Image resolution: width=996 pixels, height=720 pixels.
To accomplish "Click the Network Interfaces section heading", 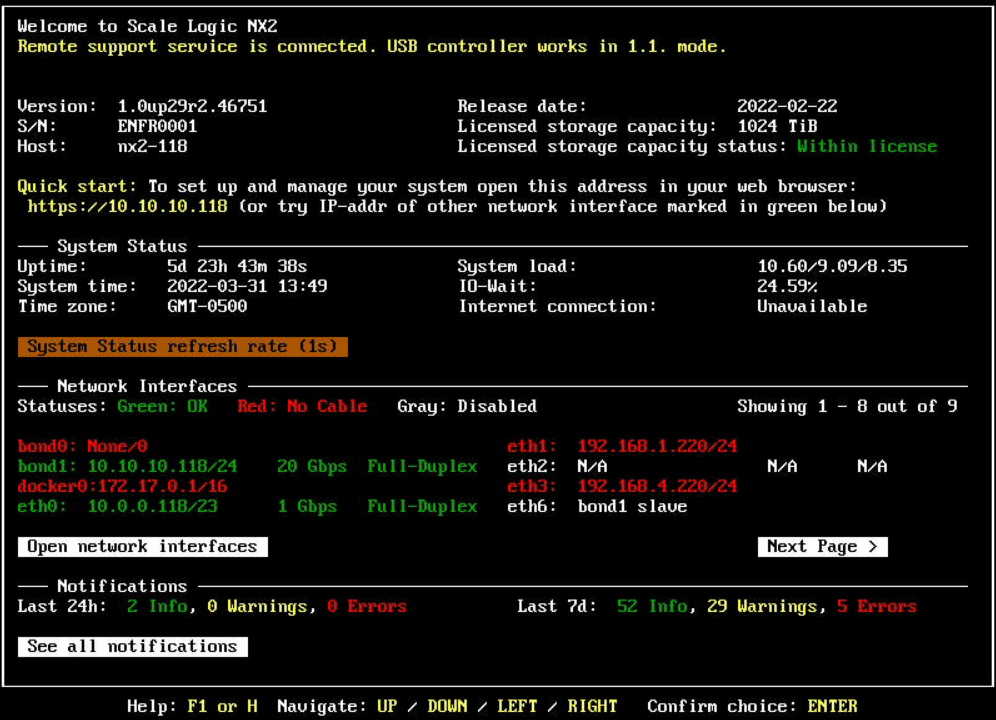I will coord(147,386).
